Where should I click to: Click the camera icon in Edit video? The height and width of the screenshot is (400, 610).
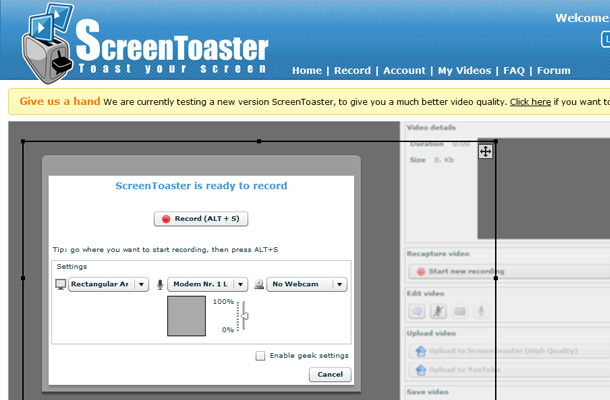(x=460, y=311)
